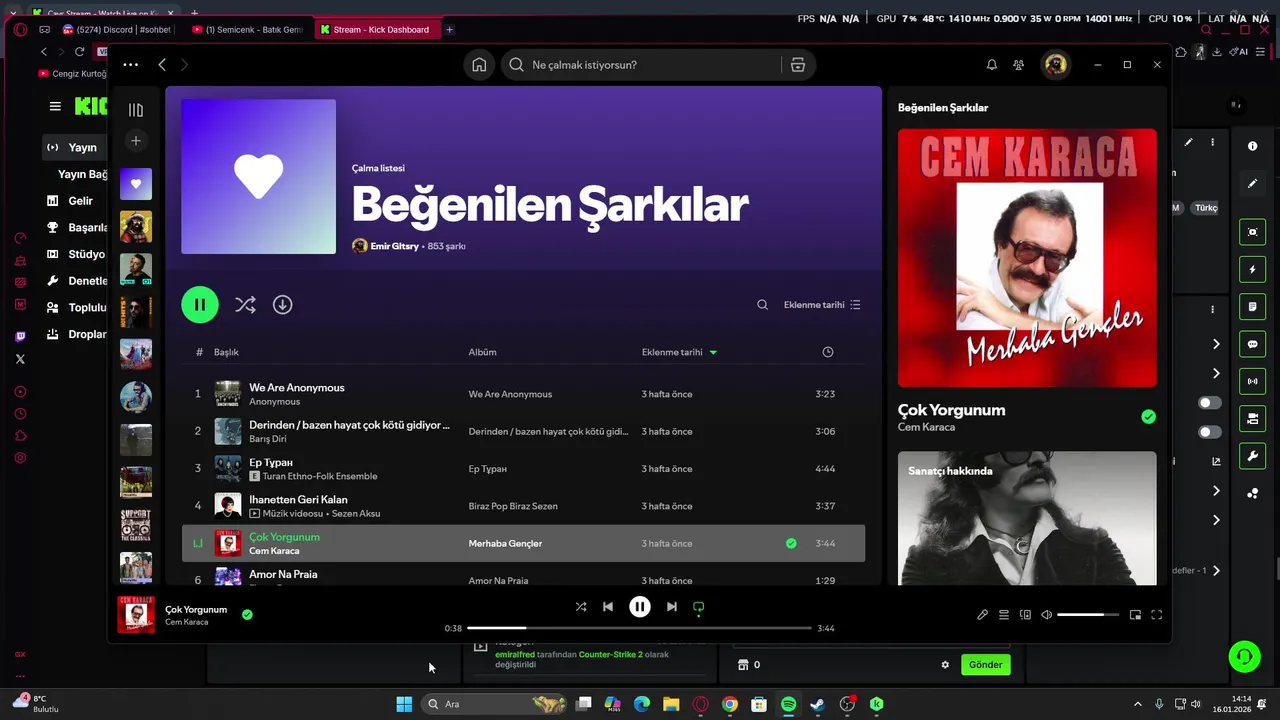Collapse Your Library sidebar icon
The image size is (1280, 720).
point(136,110)
